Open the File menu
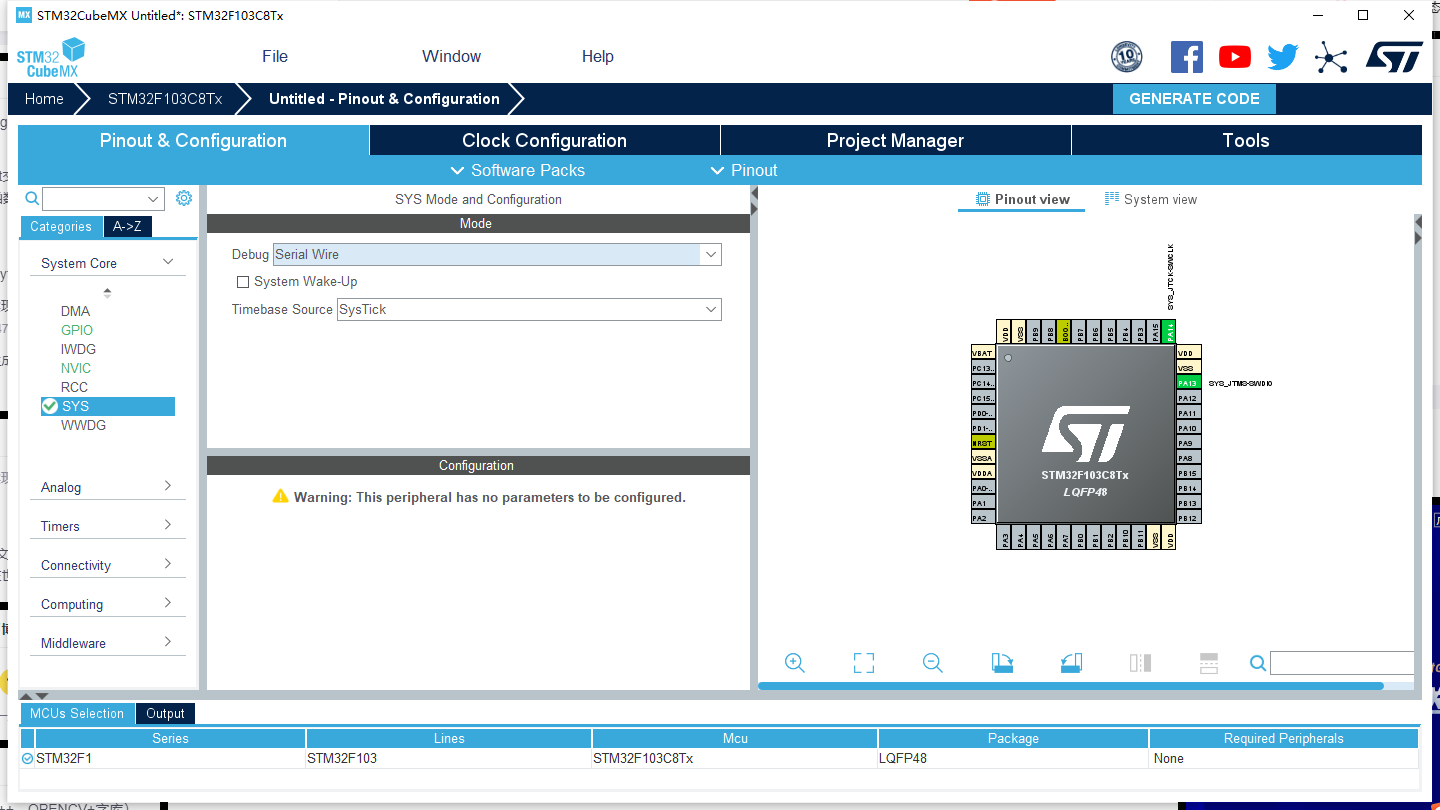The height and width of the screenshot is (810, 1440). [275, 57]
